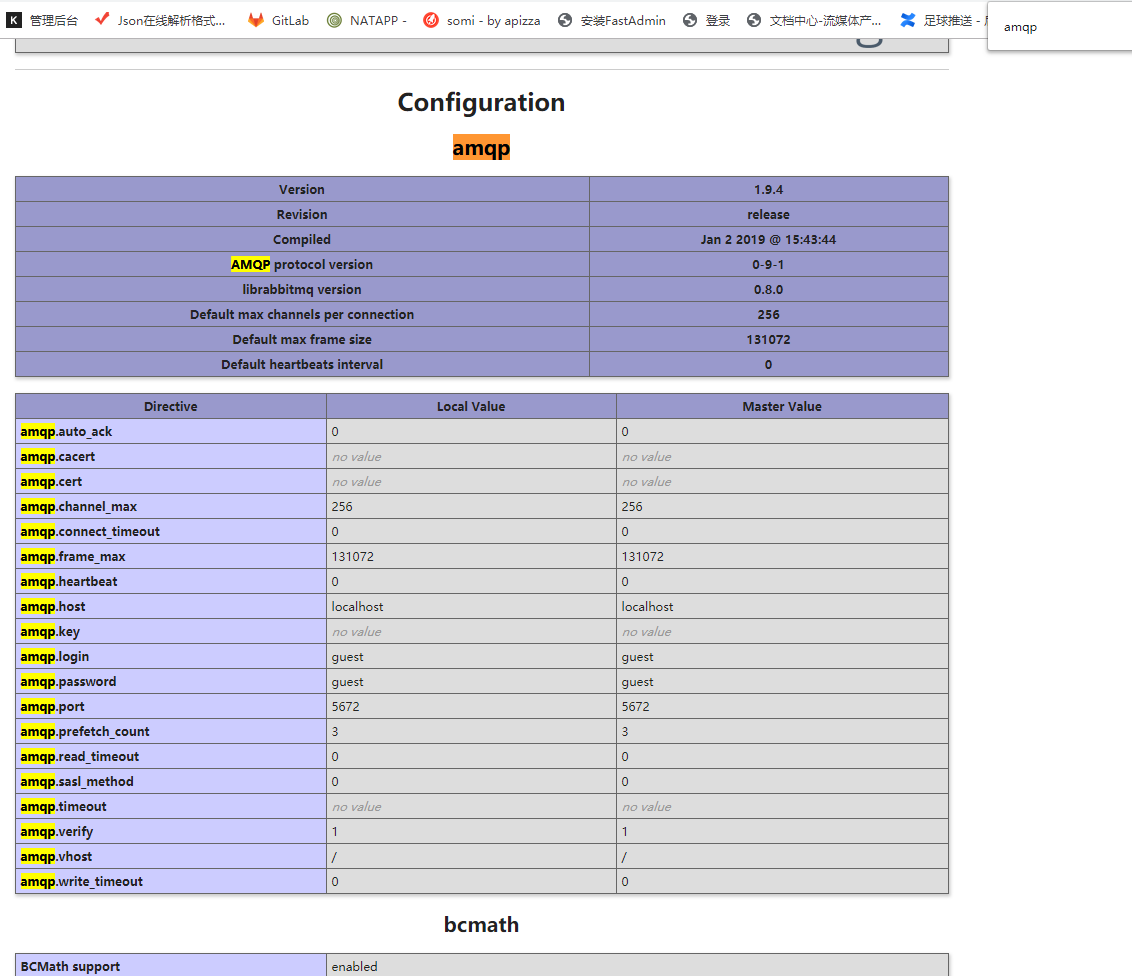The image size is (1132, 976).
Task: Select the amqp.login directive
Action: tap(55, 656)
